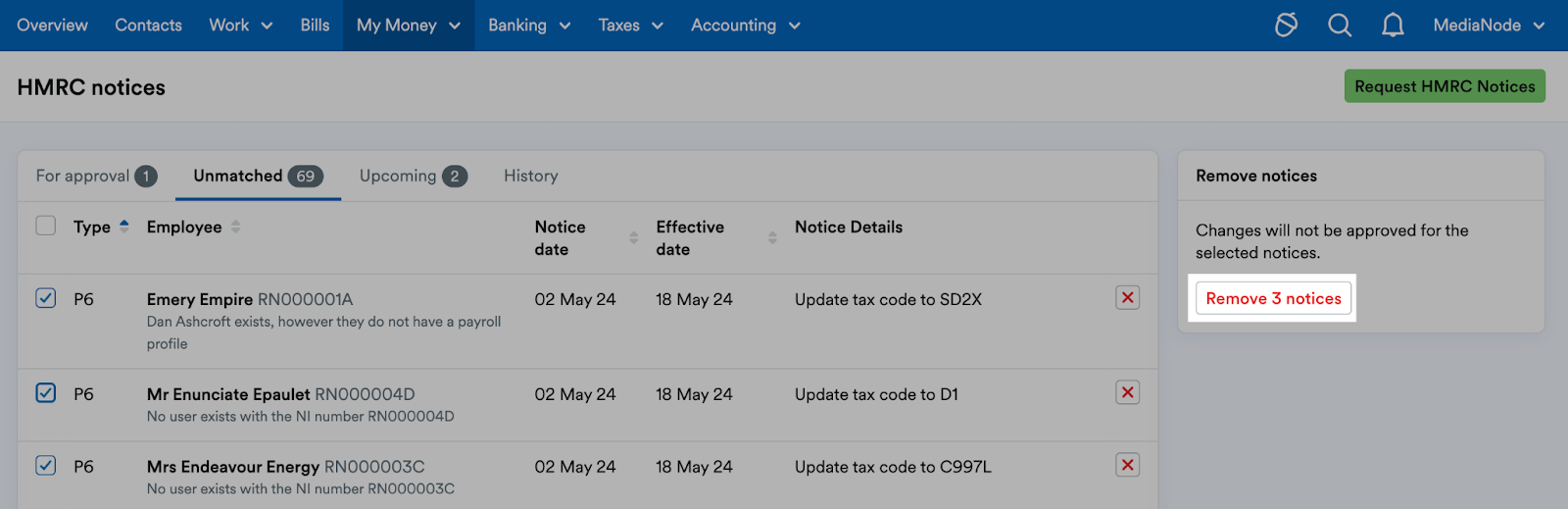Expand the My Money menu dropdown
Image resolution: width=1568 pixels, height=509 pixels.
pyautogui.click(x=409, y=25)
